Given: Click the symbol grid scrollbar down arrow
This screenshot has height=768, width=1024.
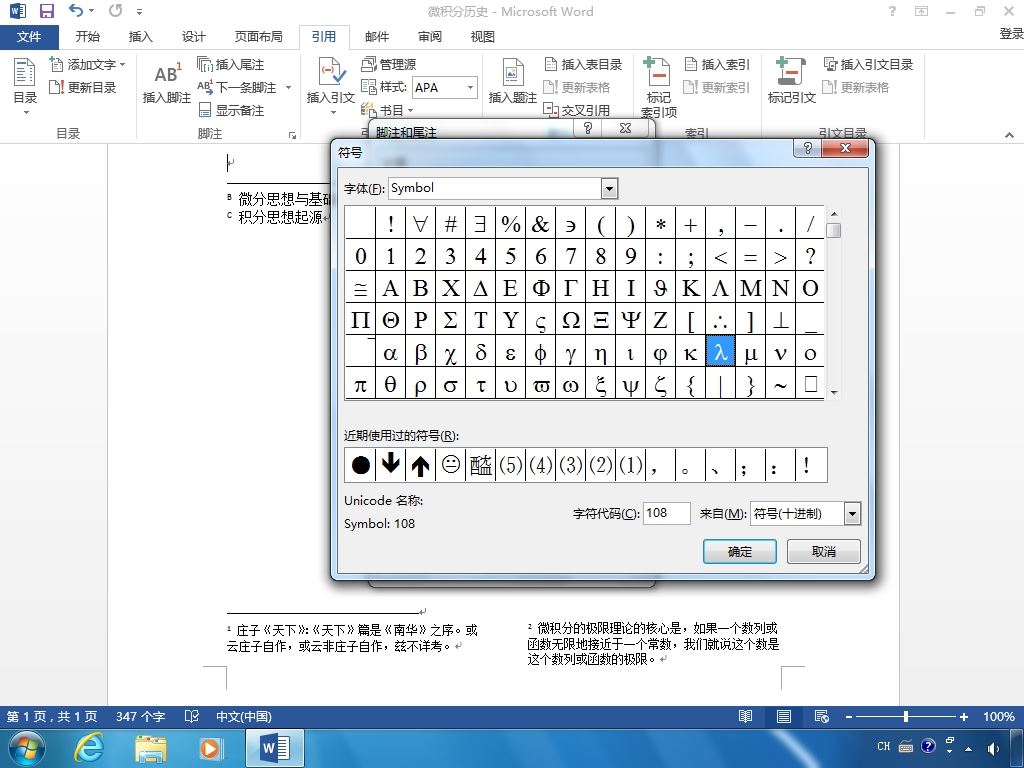Looking at the screenshot, I should coord(833,392).
